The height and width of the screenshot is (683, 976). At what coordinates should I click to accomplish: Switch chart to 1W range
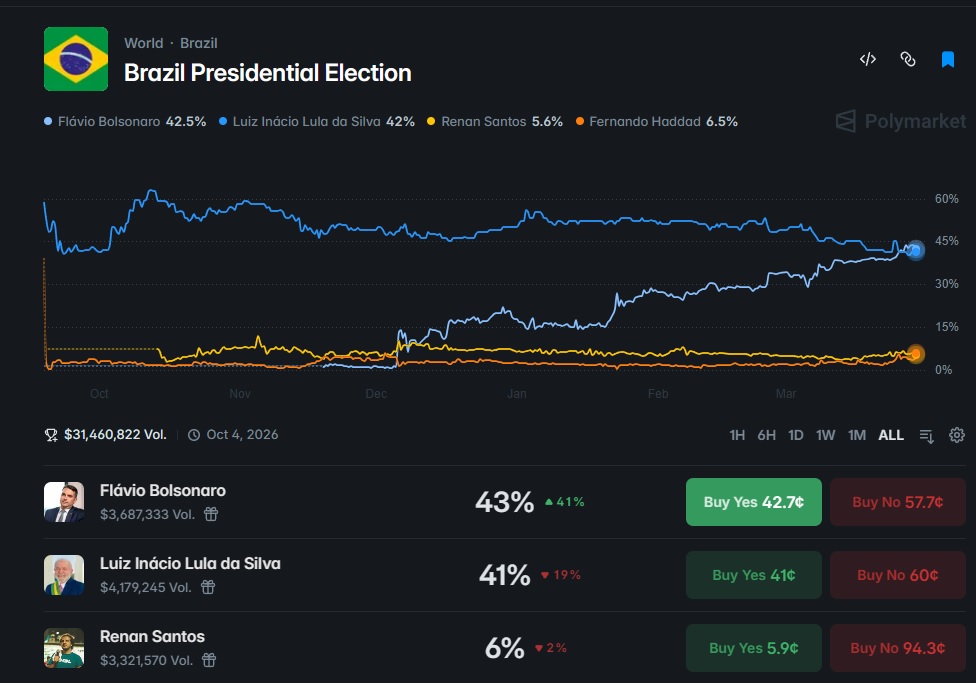(x=825, y=435)
